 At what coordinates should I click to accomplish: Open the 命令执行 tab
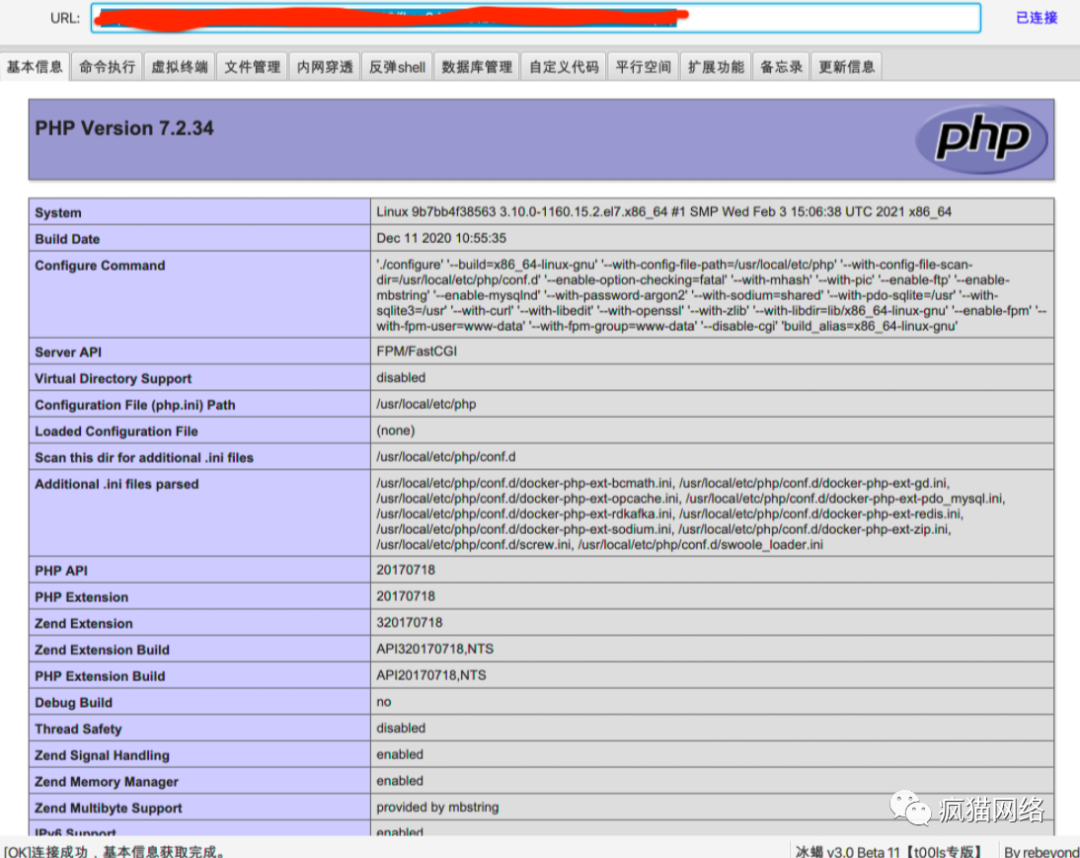pos(107,67)
